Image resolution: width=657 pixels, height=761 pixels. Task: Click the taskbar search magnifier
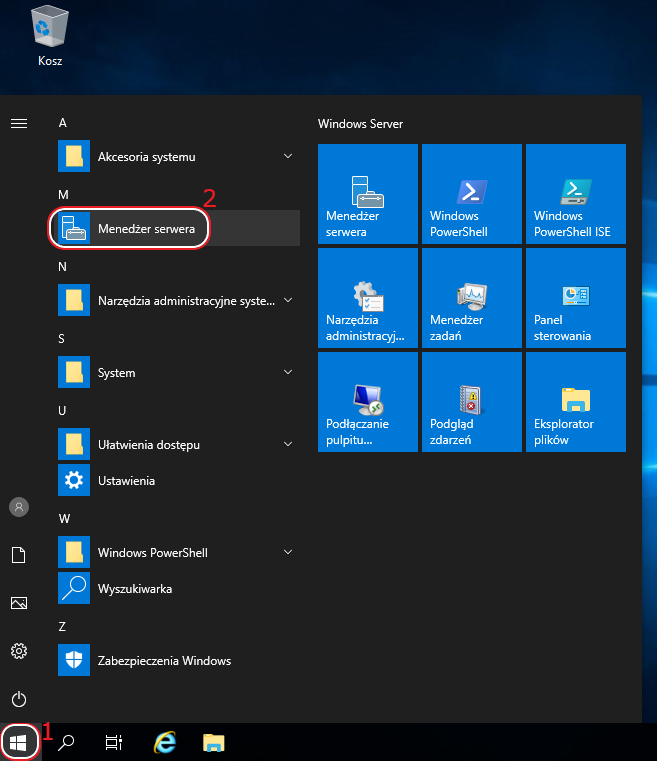point(66,742)
